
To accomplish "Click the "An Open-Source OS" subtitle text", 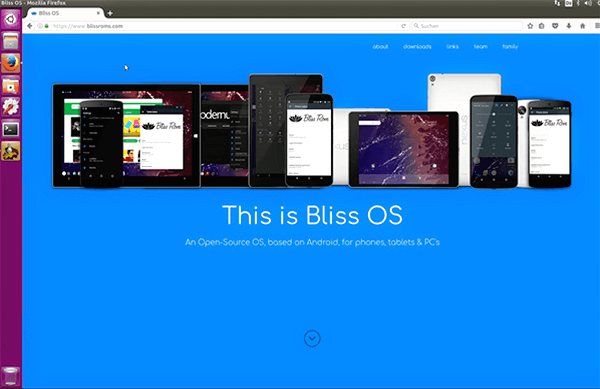I will [312, 242].
